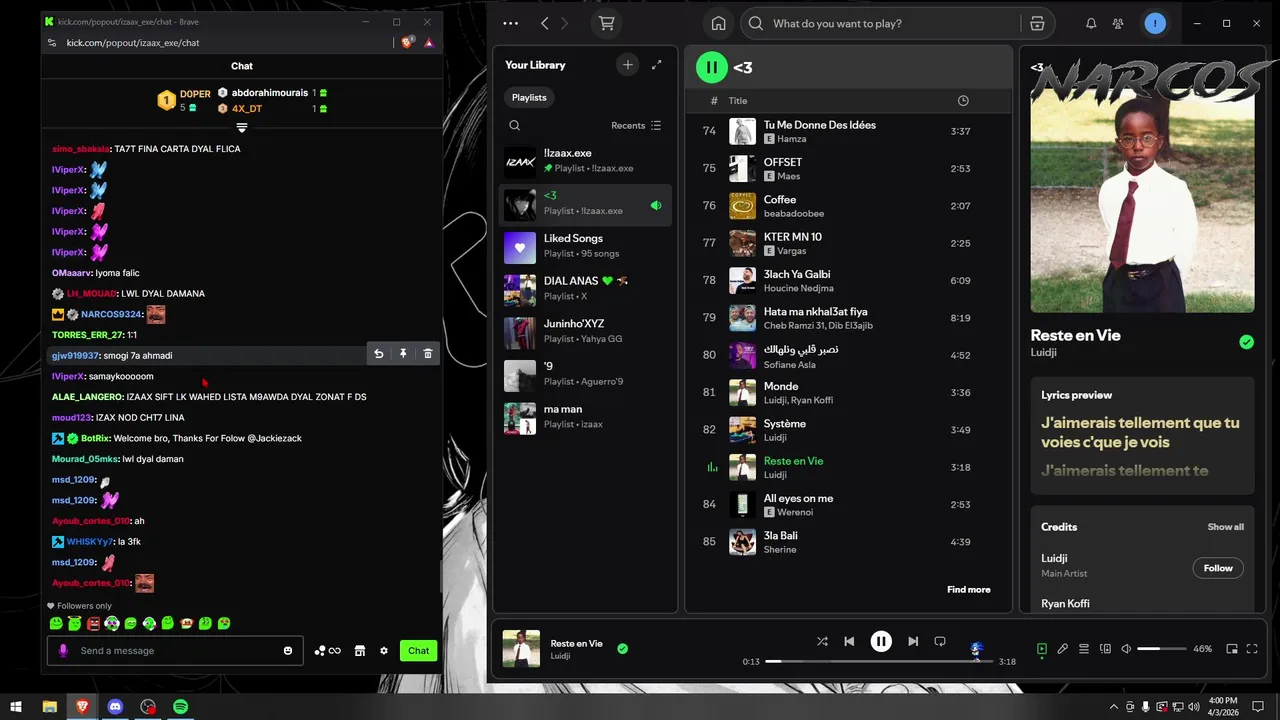Open the Spotify shopping cart icon
Viewport: 1280px width, 720px height.
(x=606, y=23)
